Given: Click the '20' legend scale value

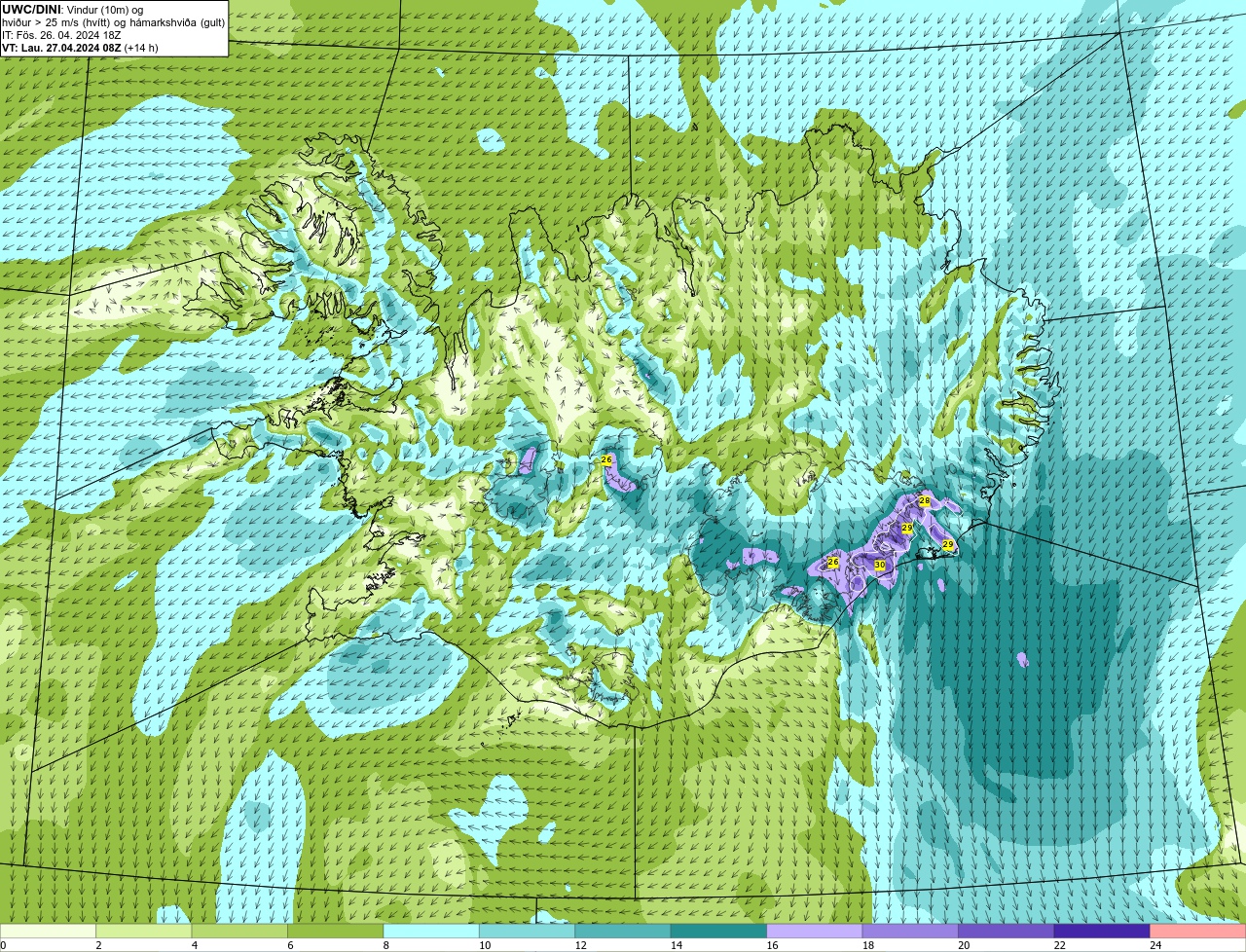Looking at the screenshot, I should click(964, 945).
